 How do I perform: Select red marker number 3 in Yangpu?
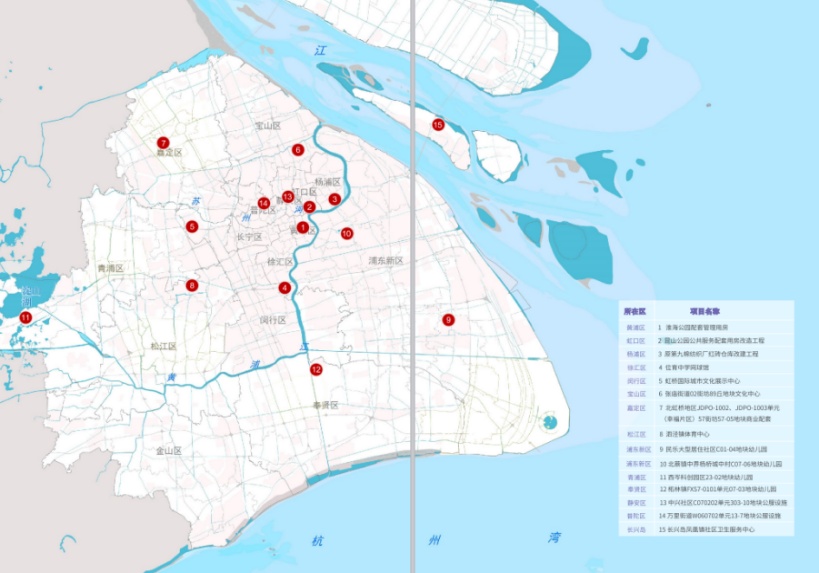tap(335, 199)
